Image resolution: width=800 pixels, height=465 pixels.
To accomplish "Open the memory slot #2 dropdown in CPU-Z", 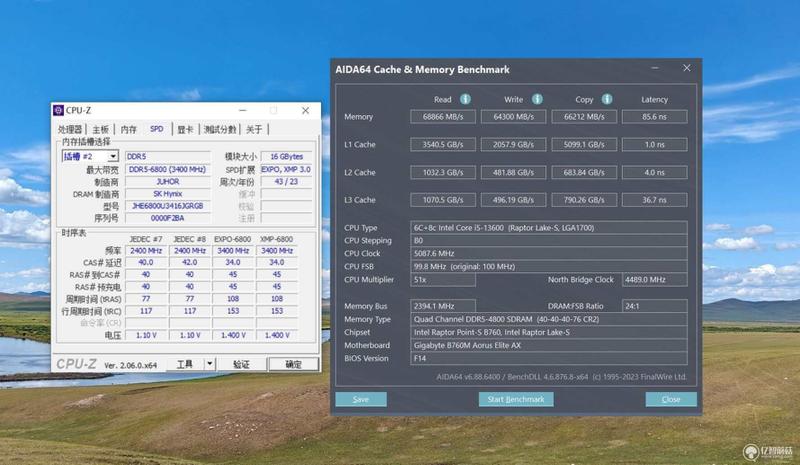I will coord(113,156).
